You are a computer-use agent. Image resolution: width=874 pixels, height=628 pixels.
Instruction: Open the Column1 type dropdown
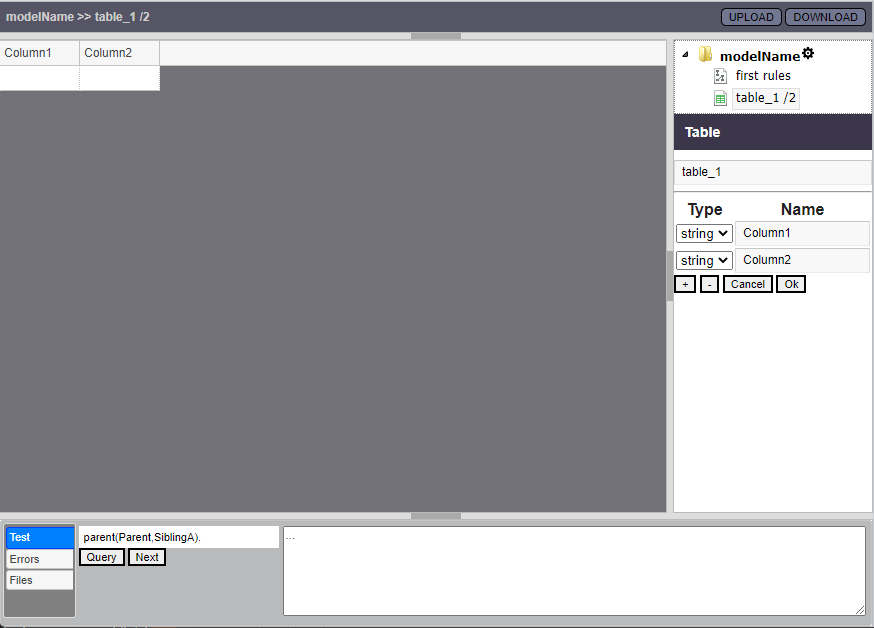point(705,233)
